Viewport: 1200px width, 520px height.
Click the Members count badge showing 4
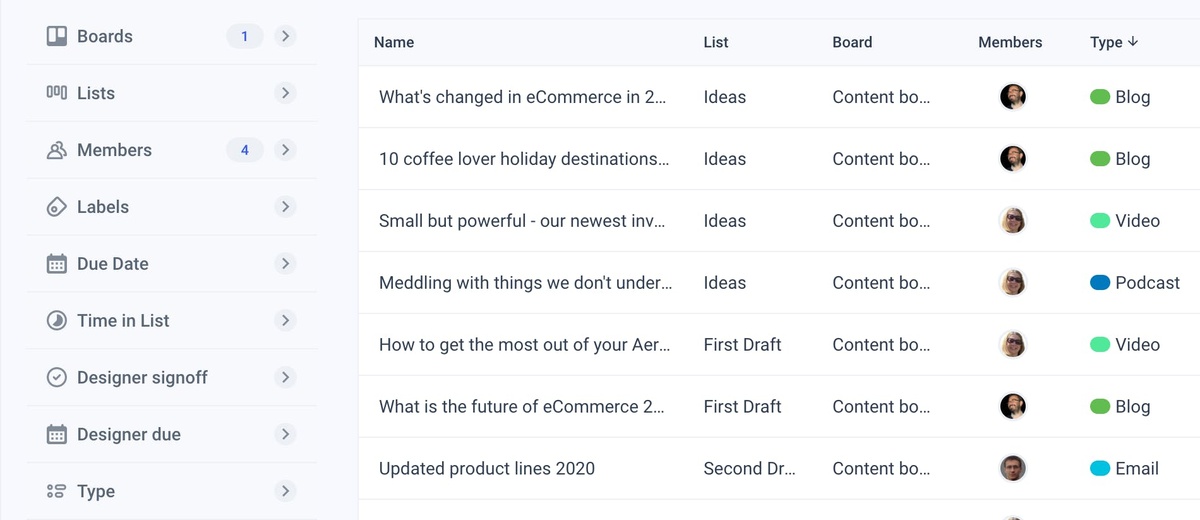click(245, 150)
